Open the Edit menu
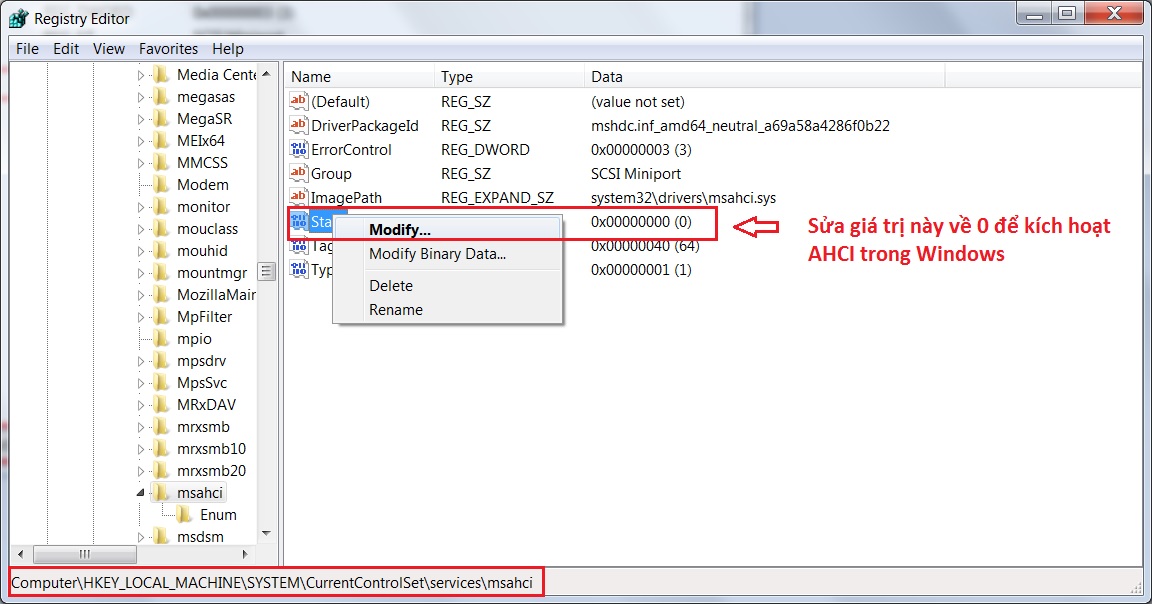The image size is (1152, 606). (x=66, y=48)
